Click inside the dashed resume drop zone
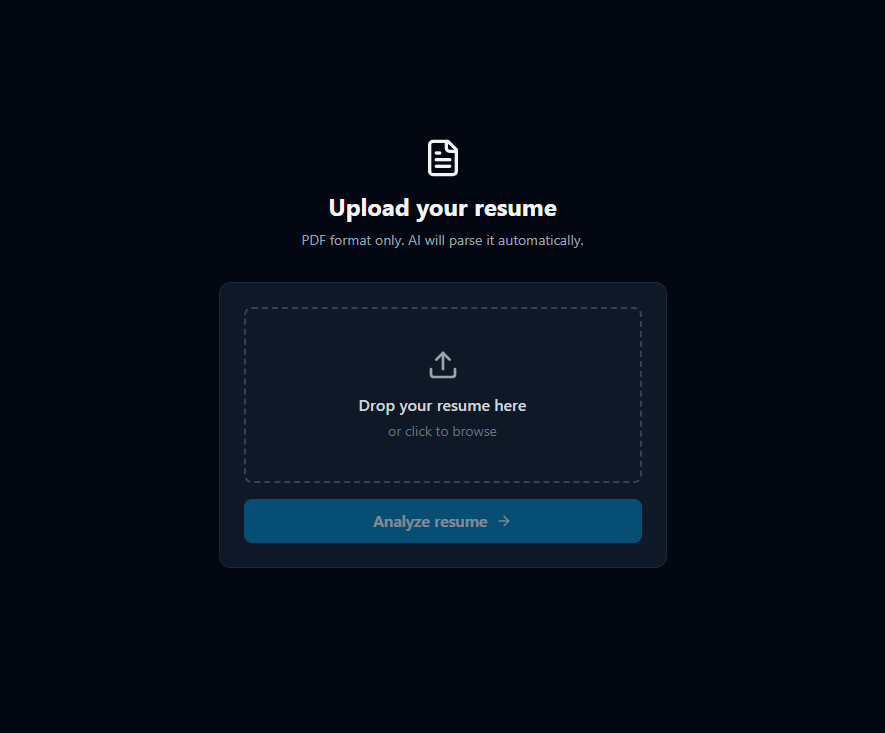This screenshot has height=733, width=885. click(442, 395)
